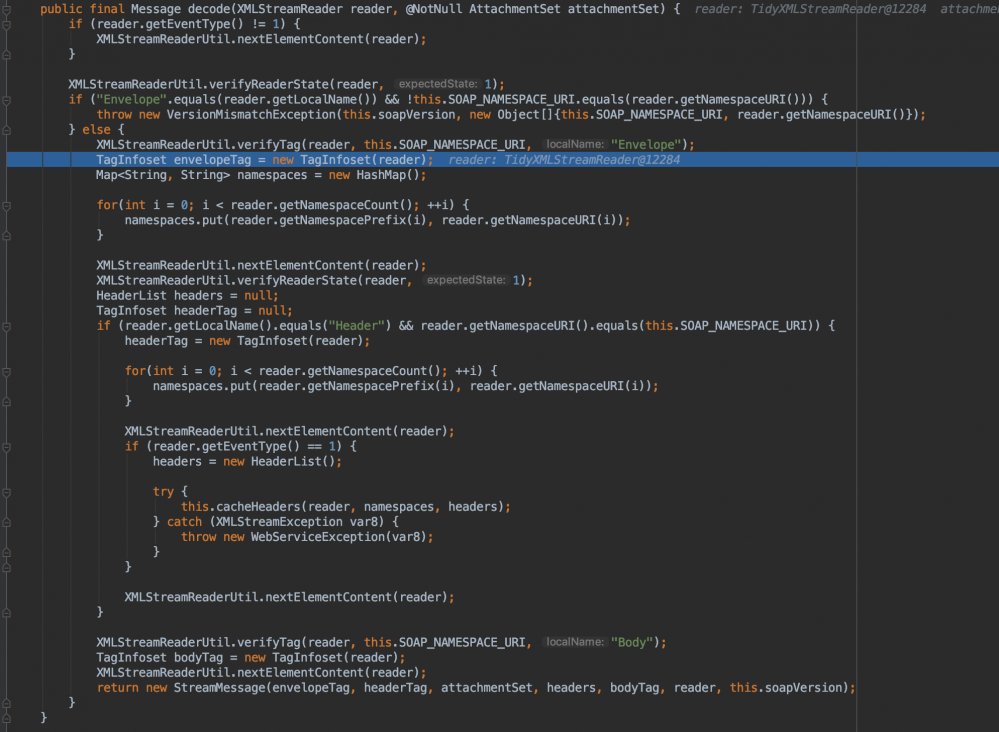Click the 'return' keyword
999x732 pixels.
click(117, 688)
